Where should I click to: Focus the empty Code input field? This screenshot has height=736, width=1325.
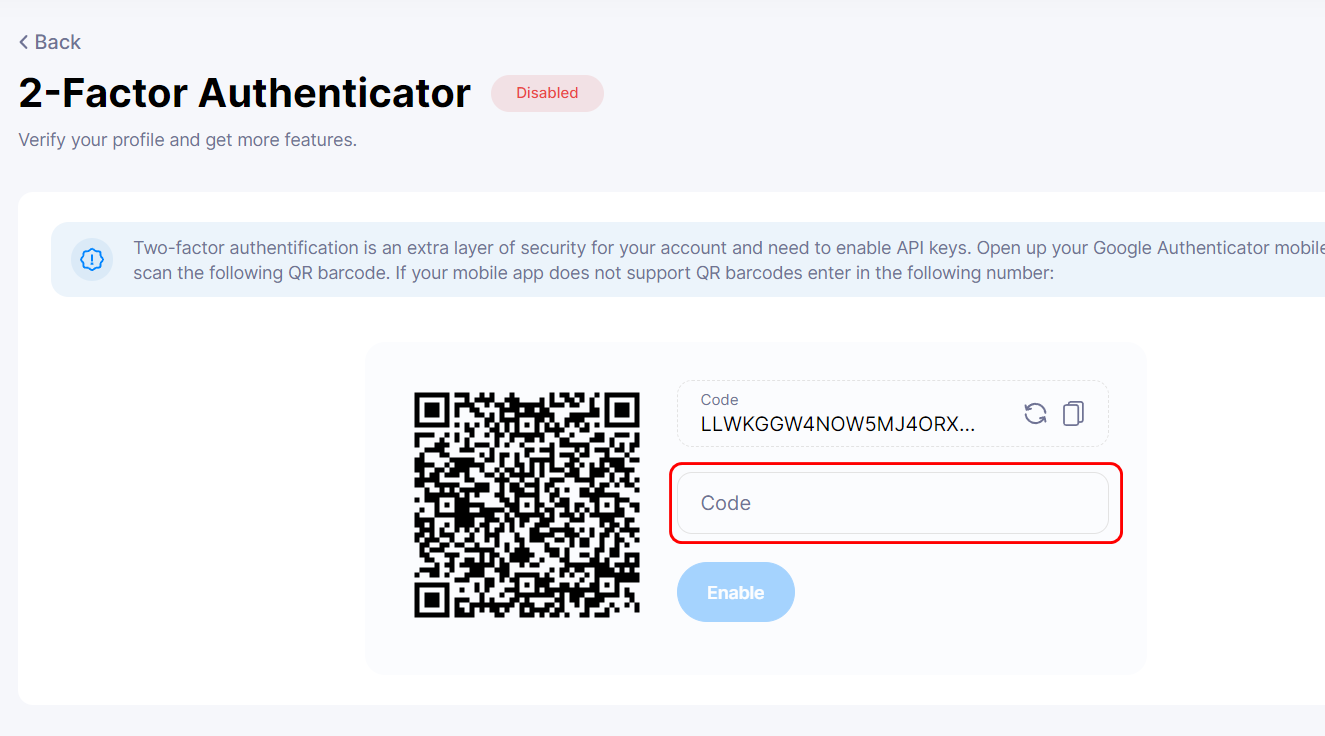tap(892, 503)
